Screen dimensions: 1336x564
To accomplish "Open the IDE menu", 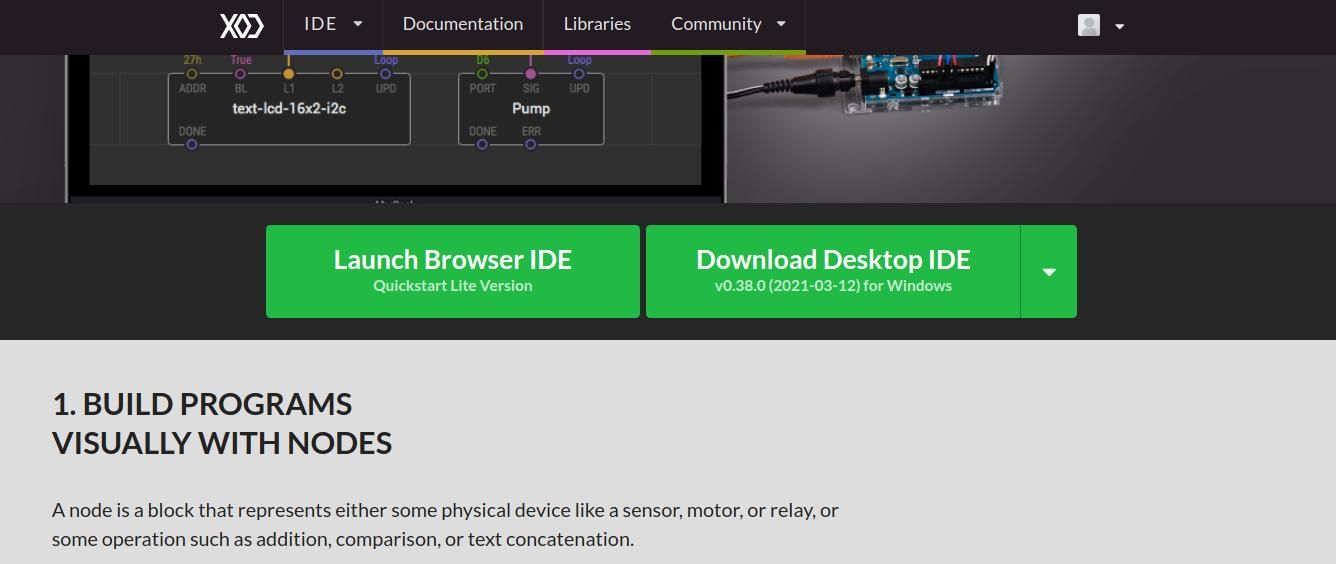I will click(x=333, y=24).
